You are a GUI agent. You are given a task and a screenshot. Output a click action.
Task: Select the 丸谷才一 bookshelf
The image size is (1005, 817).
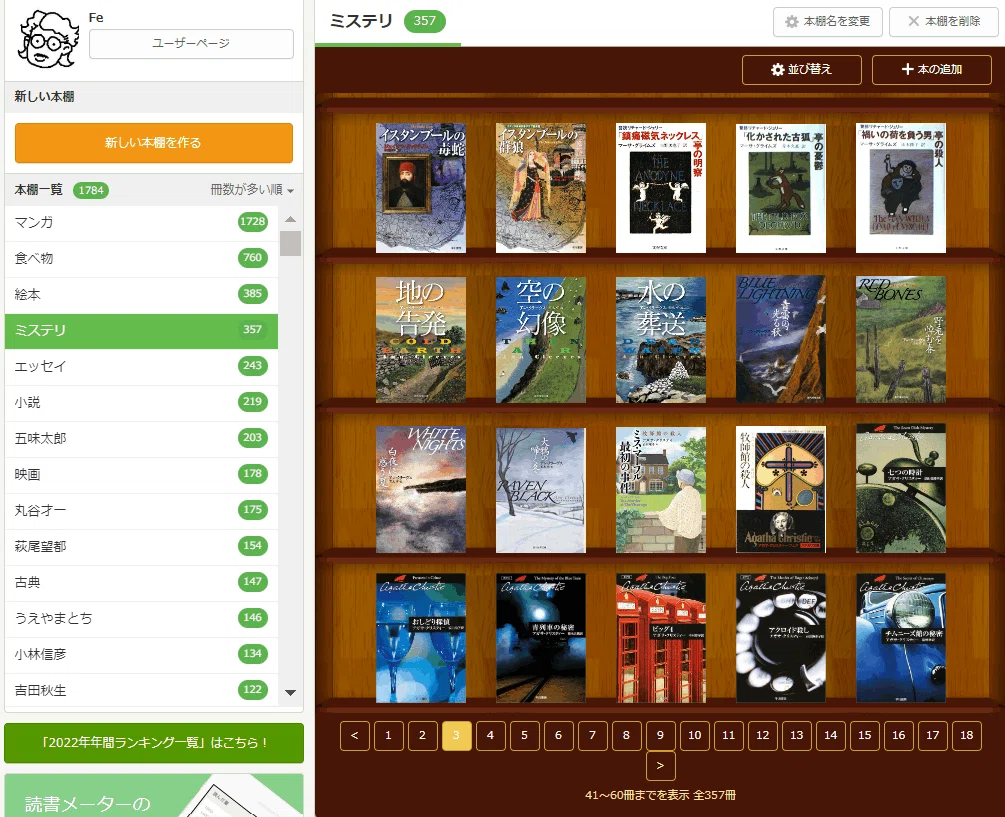pyautogui.click(x=141, y=510)
